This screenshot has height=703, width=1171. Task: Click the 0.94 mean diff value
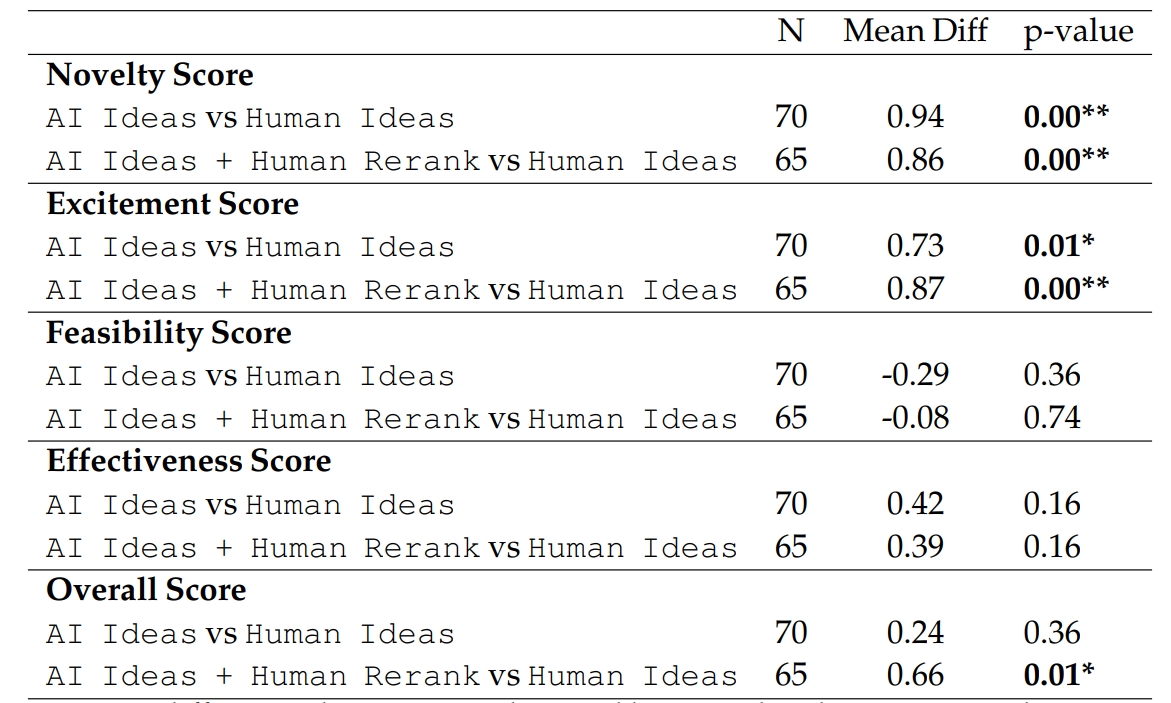coord(914,118)
